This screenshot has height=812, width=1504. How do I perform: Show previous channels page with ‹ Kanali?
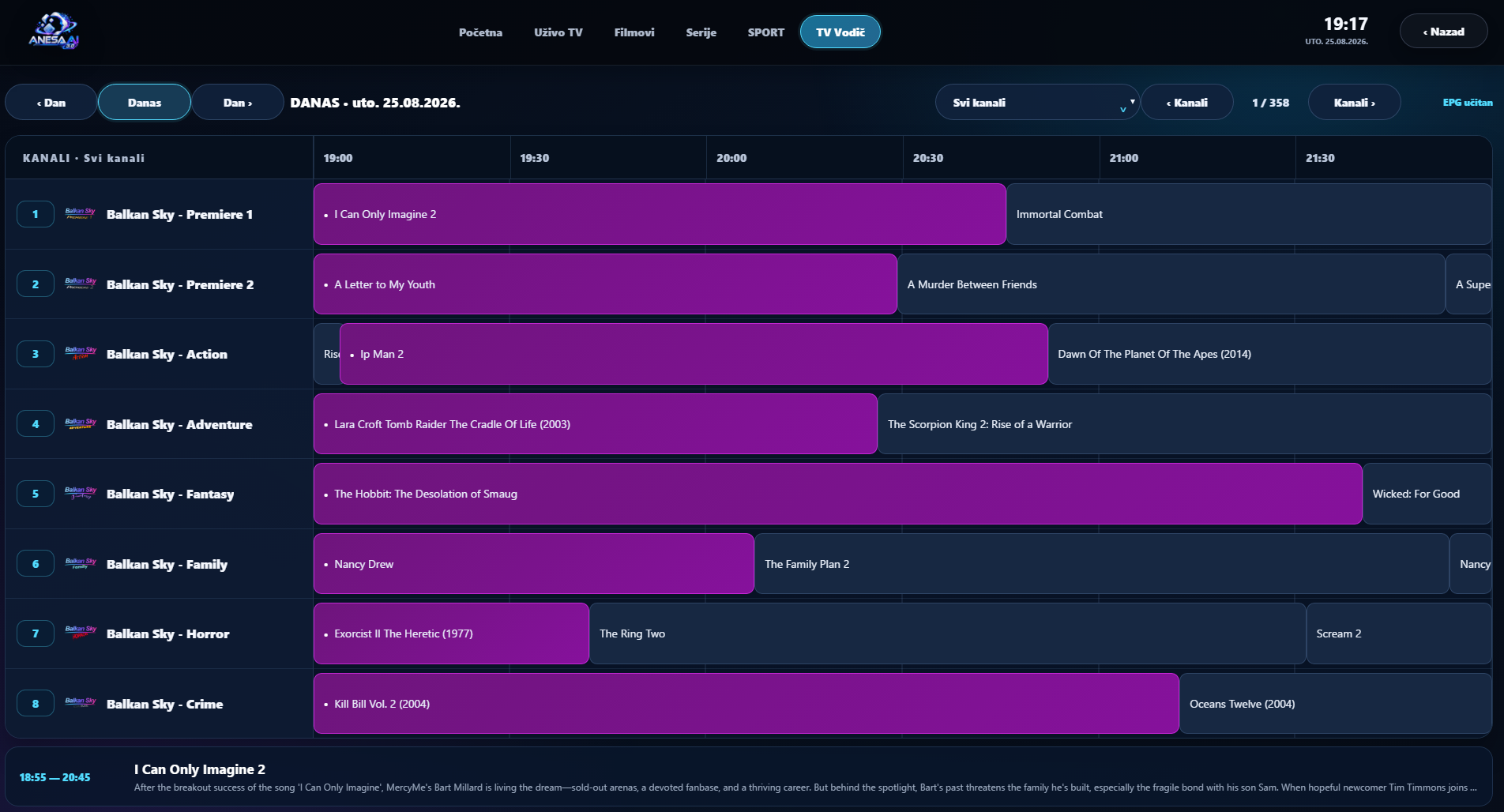pyautogui.click(x=1187, y=102)
